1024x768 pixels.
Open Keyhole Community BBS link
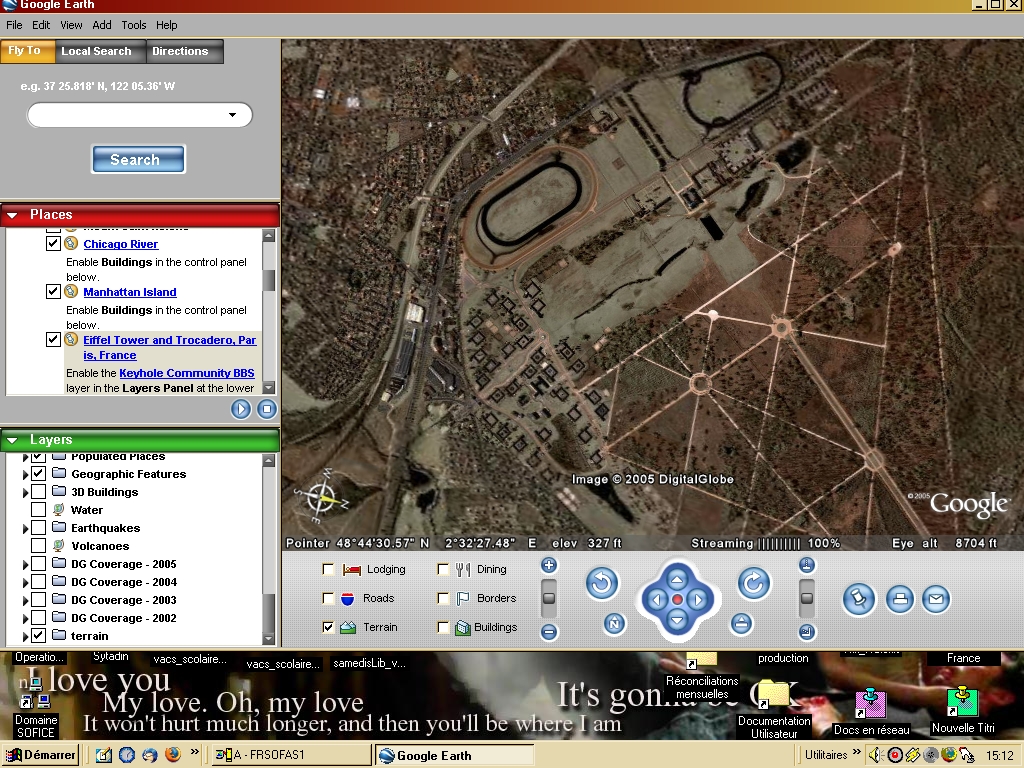[187, 373]
